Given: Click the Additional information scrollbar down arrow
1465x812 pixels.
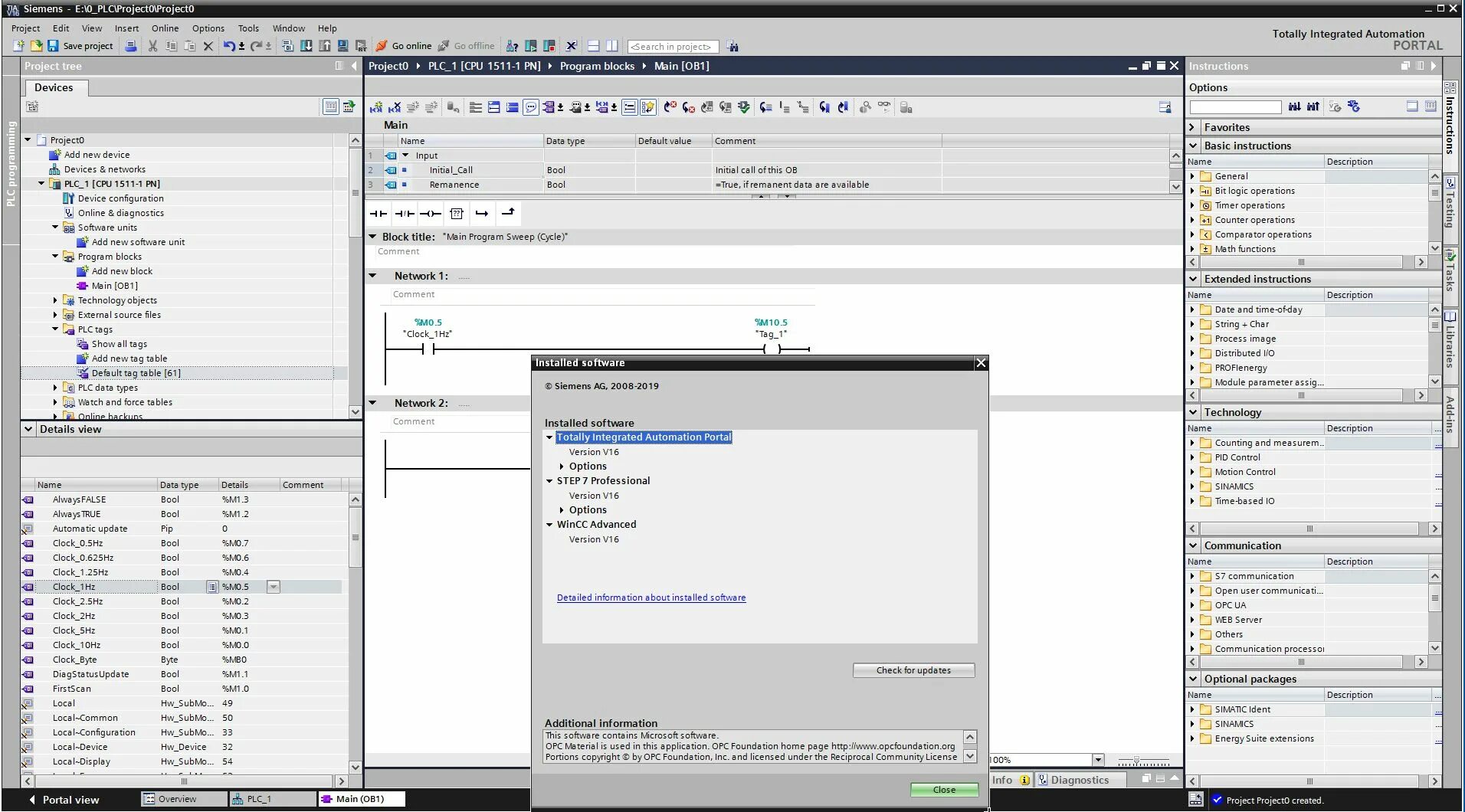Looking at the screenshot, I should pos(969,757).
